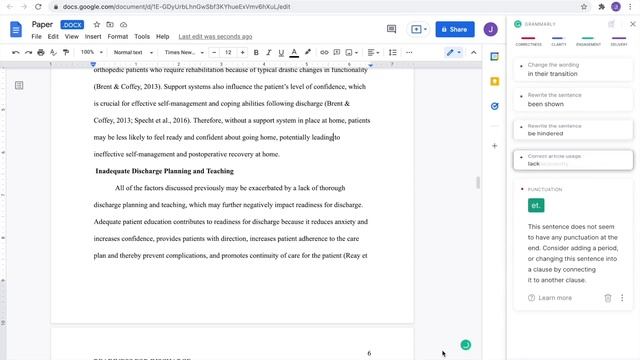Print the document
Screen dimensions: 640x360
(41, 52)
